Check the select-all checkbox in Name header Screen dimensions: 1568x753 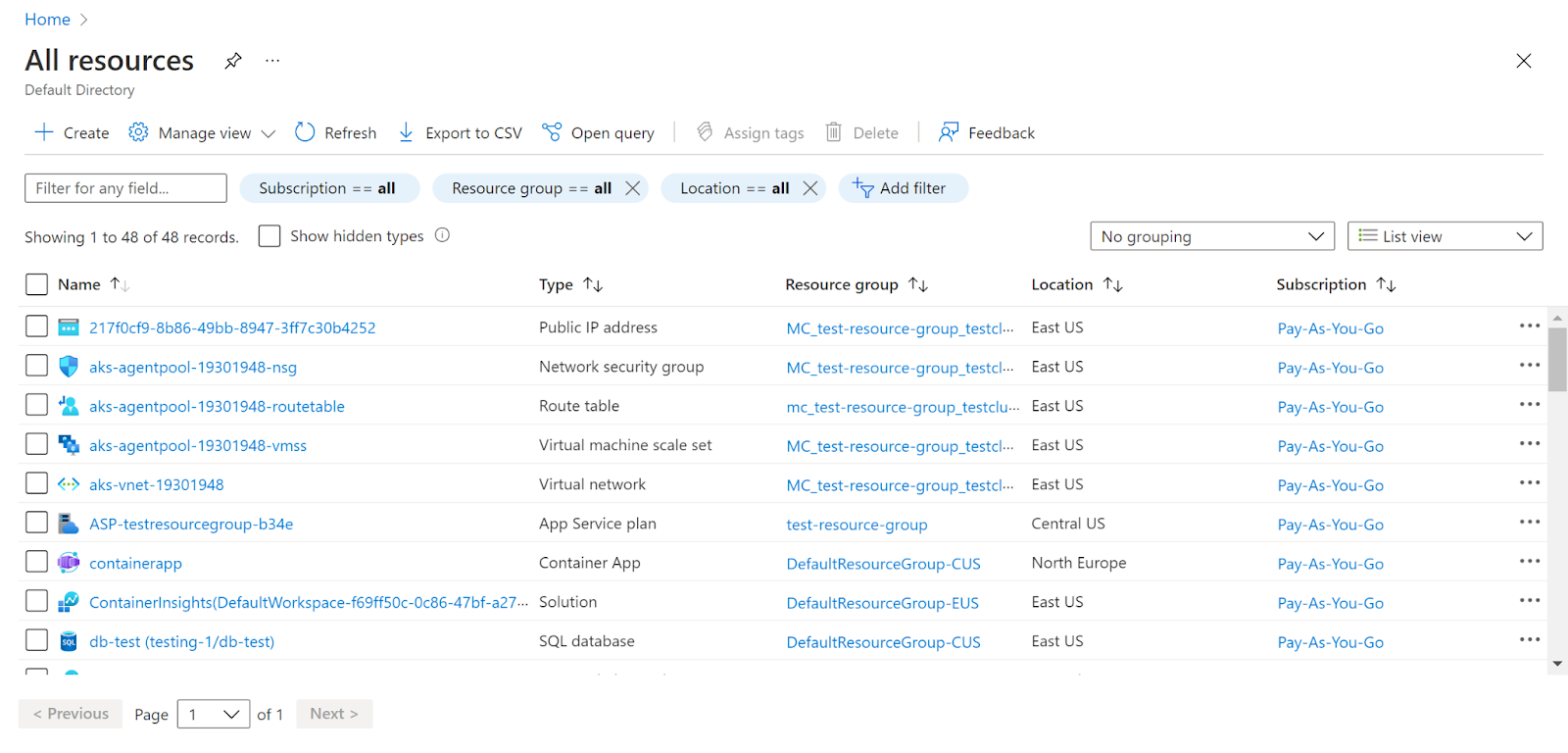click(36, 284)
